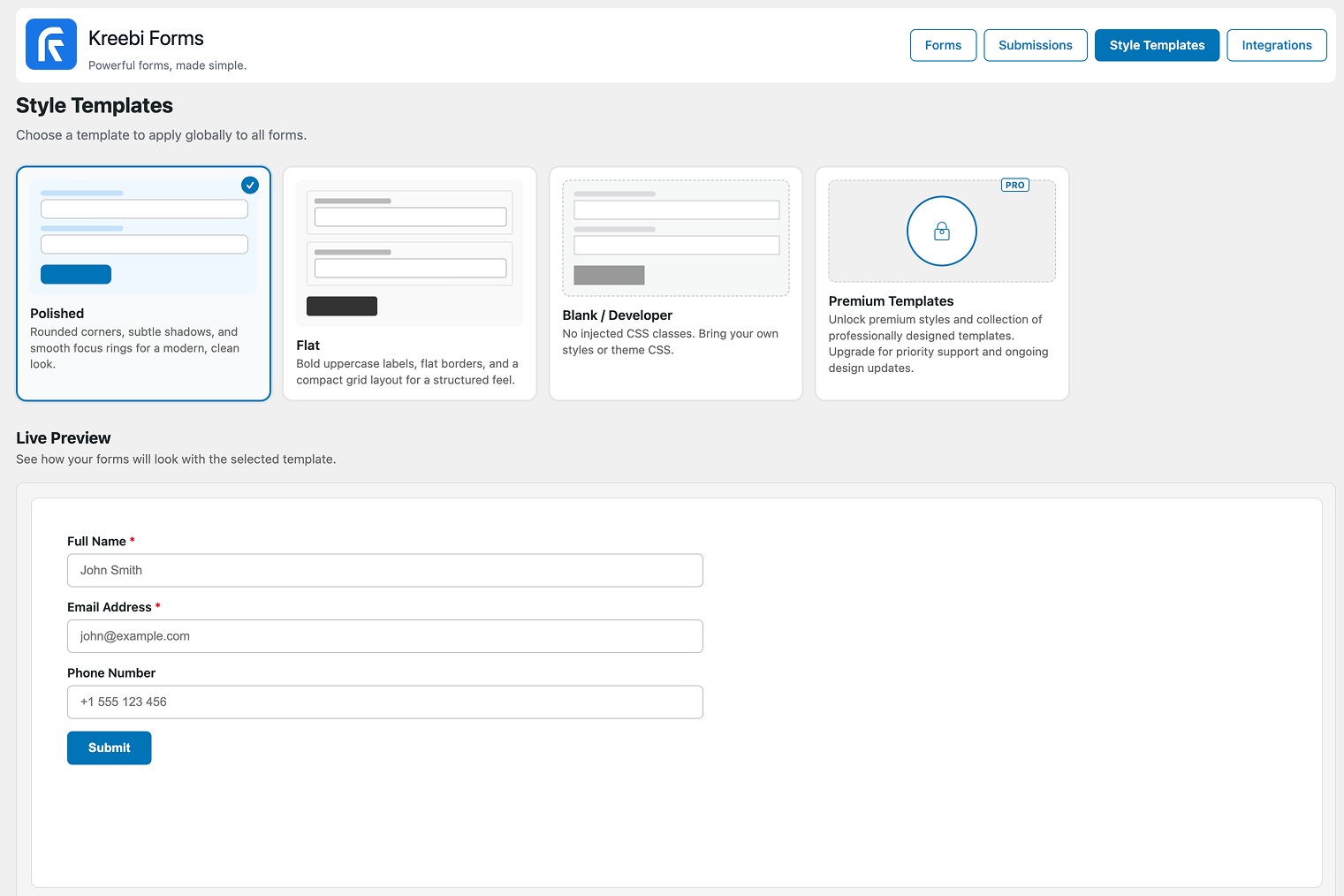This screenshot has width=1344, height=896.
Task: Go to the Submissions tab
Action: (1036, 45)
